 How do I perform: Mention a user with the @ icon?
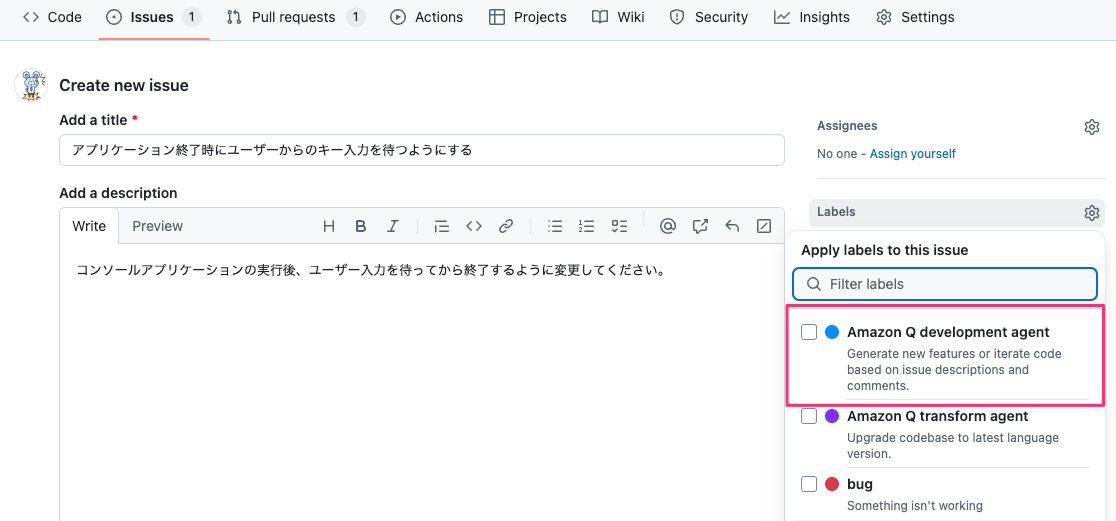tap(668, 226)
